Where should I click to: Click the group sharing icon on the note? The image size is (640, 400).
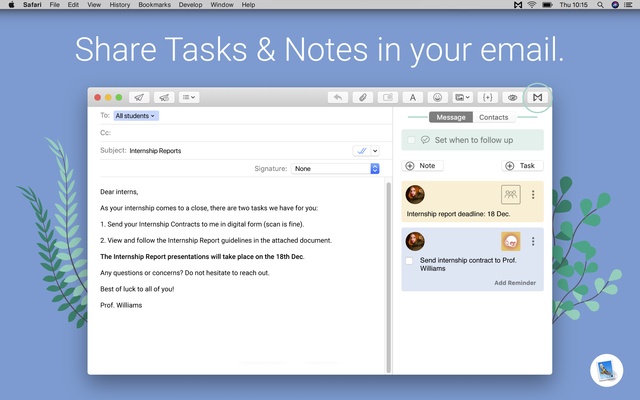511,195
